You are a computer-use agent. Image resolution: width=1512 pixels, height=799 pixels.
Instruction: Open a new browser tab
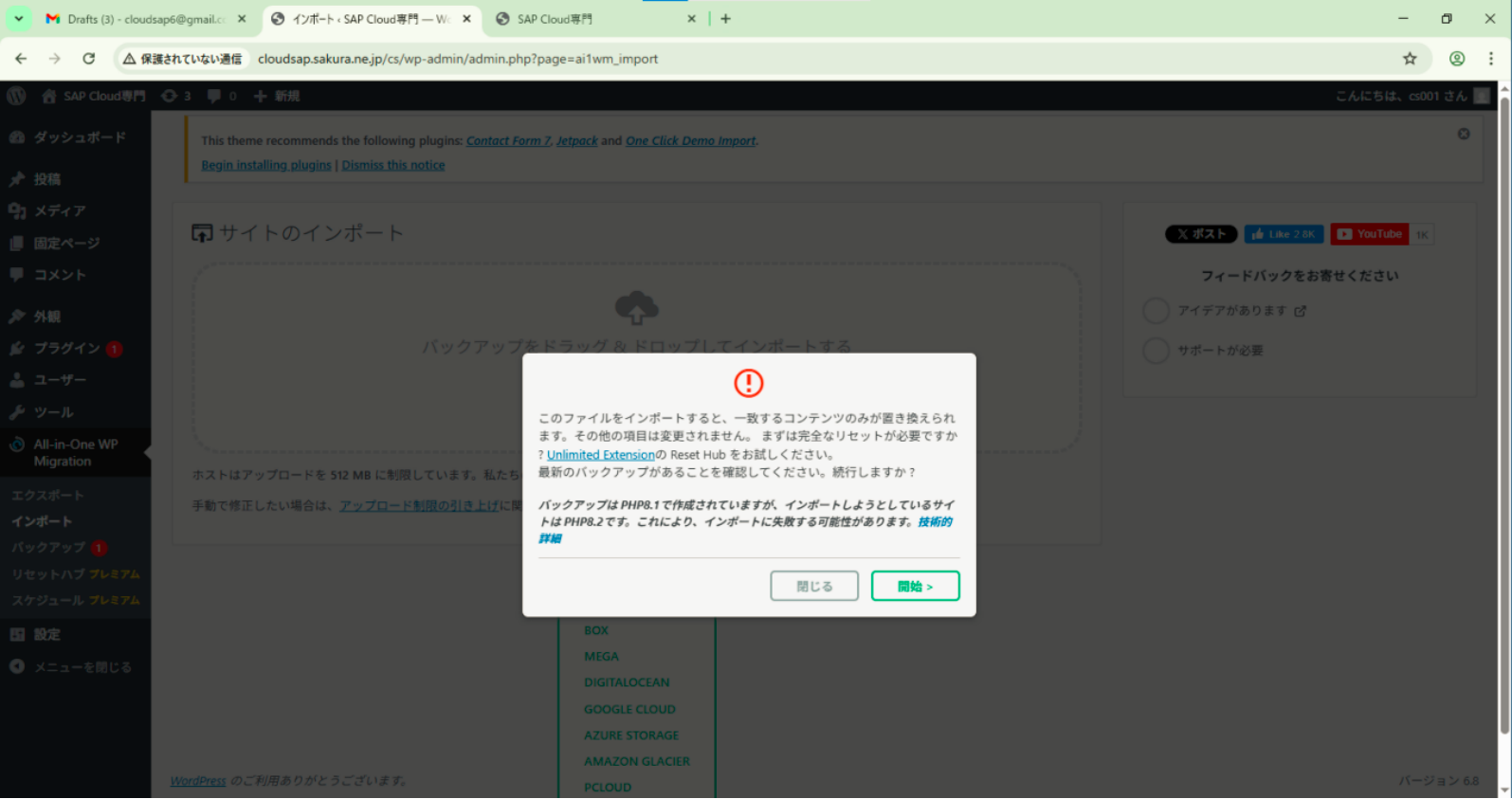(725, 19)
